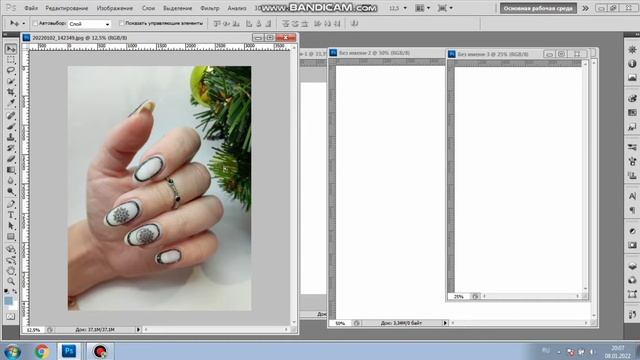Select the Lasso tool

11,71
